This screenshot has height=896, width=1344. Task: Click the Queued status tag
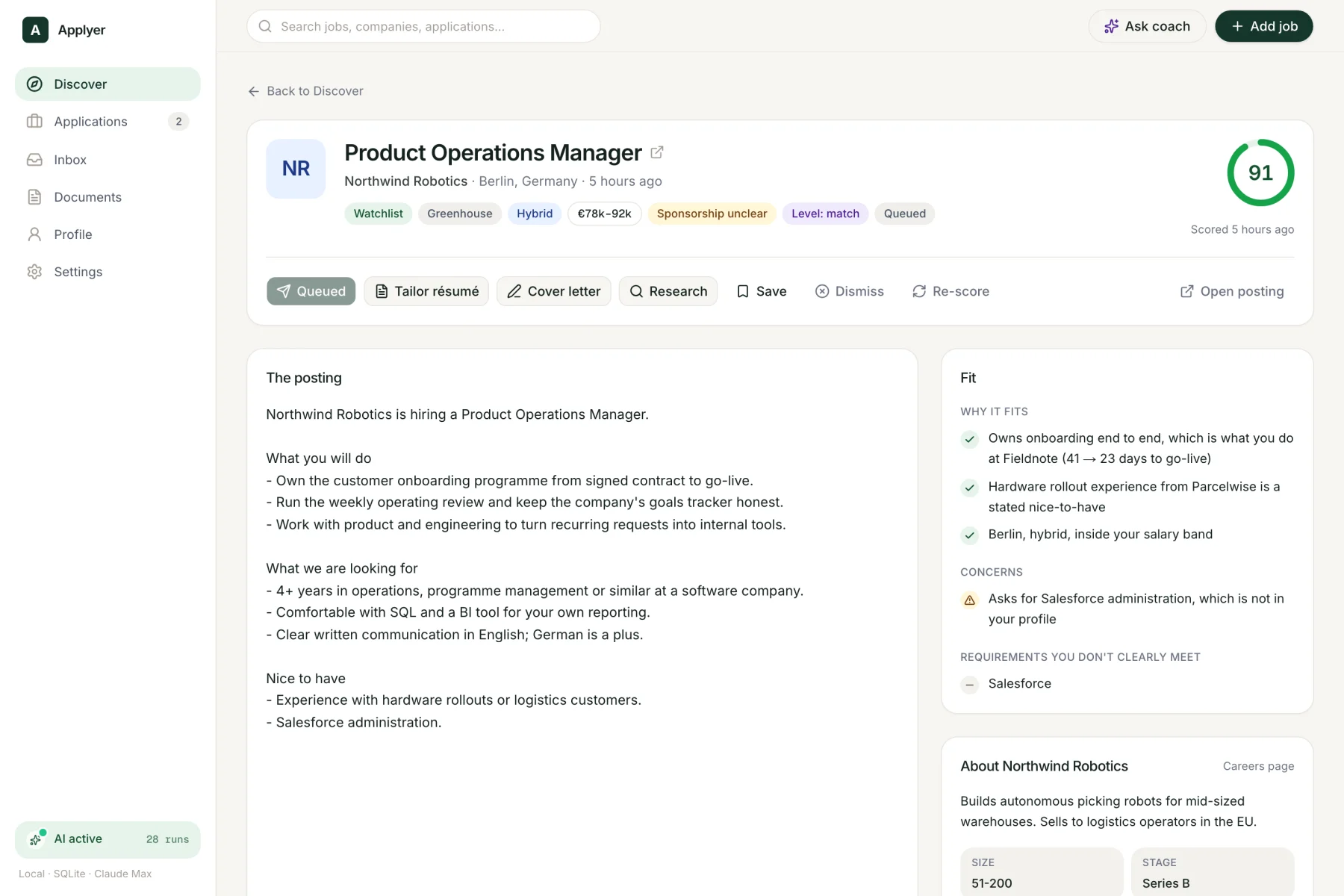(905, 214)
